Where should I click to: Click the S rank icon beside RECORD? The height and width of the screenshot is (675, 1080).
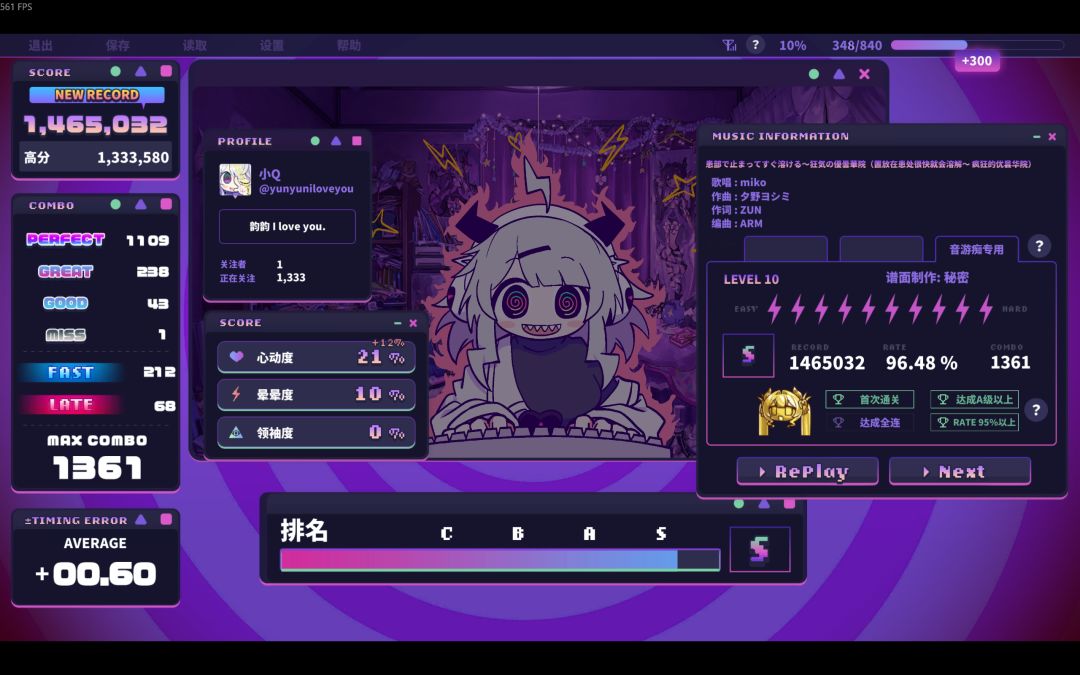(748, 355)
